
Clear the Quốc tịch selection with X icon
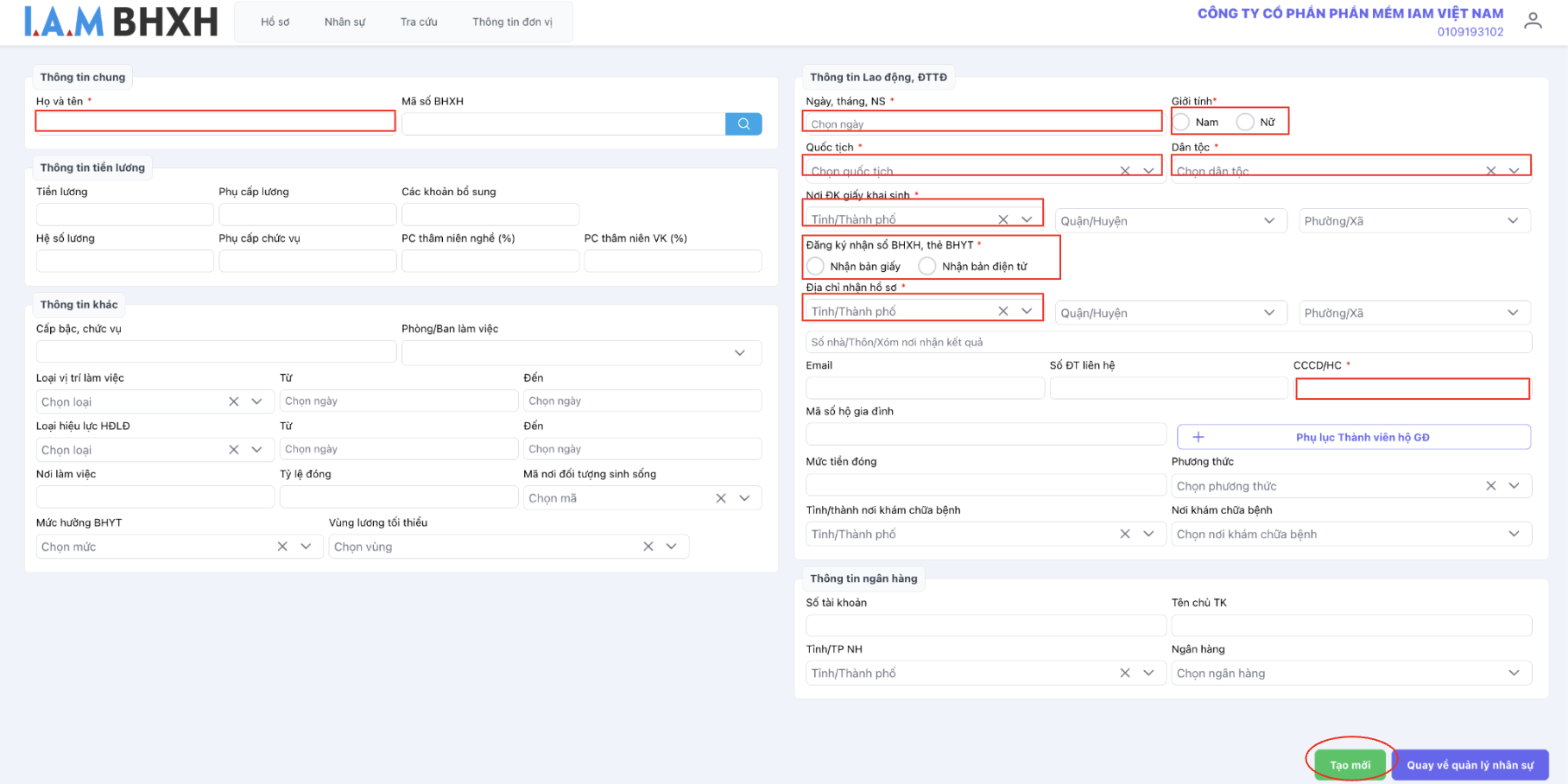[x=1124, y=171]
